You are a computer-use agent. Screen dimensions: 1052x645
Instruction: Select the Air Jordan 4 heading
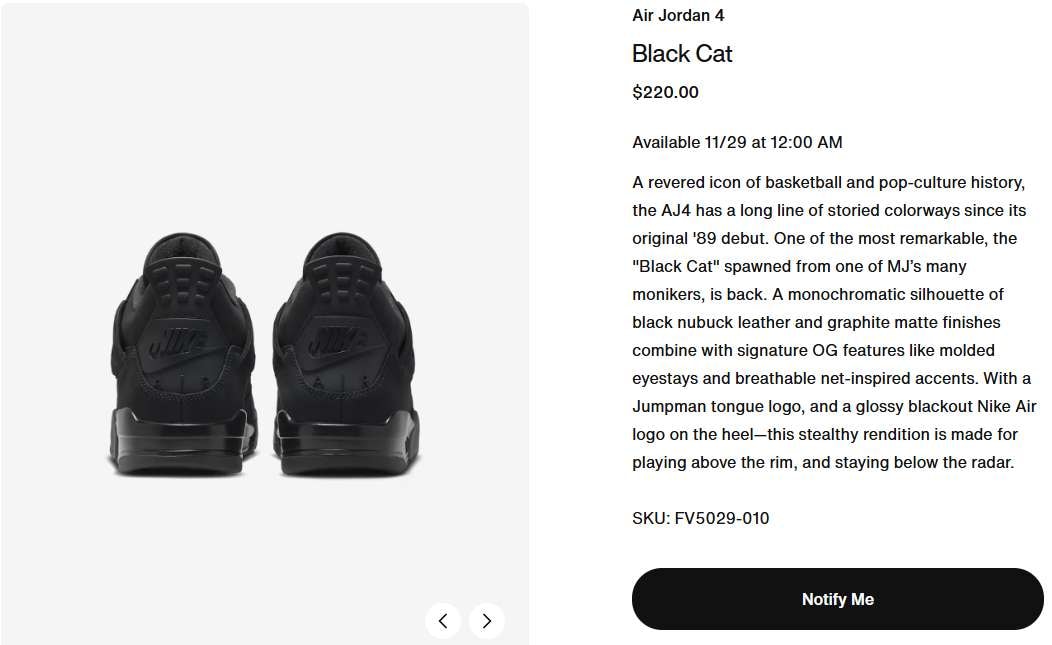[678, 16]
